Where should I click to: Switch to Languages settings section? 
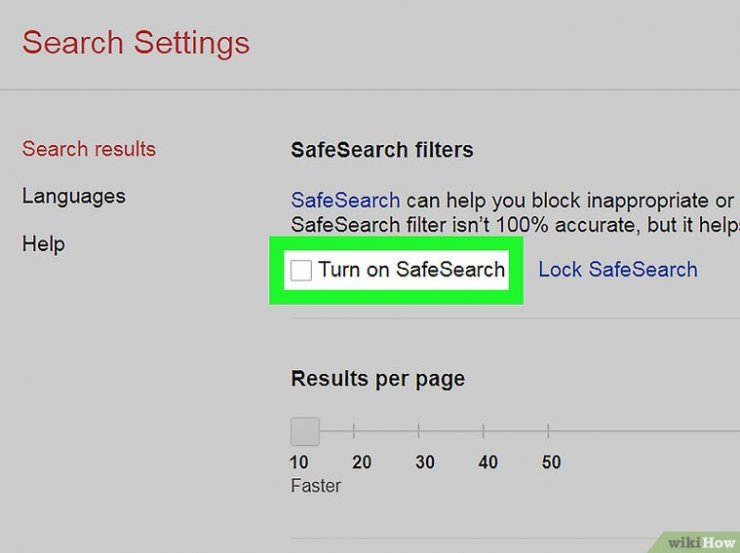point(74,196)
